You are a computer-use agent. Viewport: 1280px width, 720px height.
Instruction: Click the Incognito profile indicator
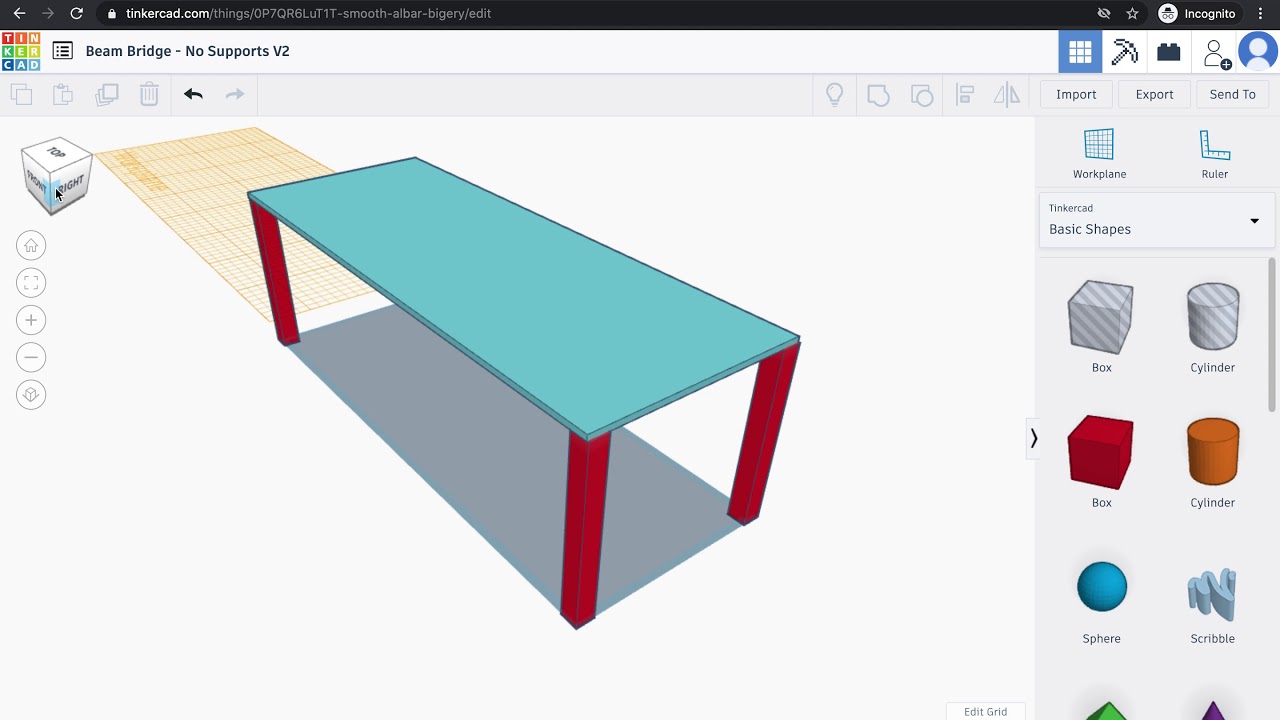tap(1197, 13)
